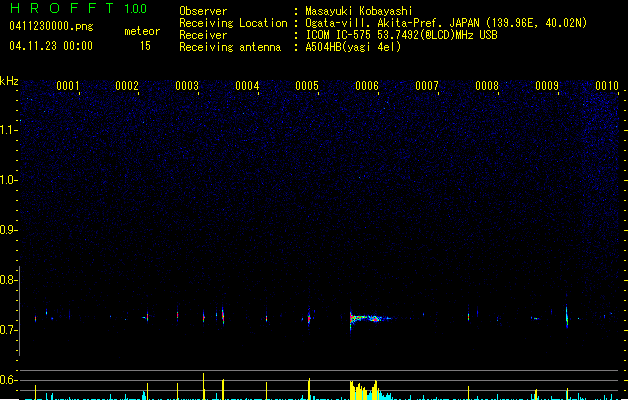The image size is (629, 400).
Task: Click the 1.1 kHz axis tick label
Action: click(9, 130)
